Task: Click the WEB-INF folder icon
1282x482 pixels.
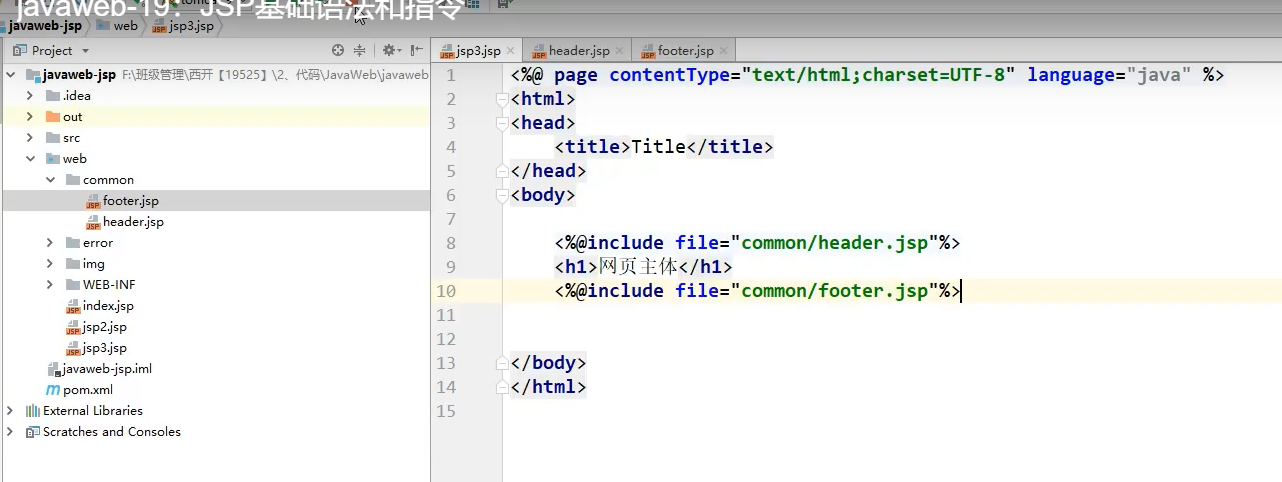Action: coord(72,285)
